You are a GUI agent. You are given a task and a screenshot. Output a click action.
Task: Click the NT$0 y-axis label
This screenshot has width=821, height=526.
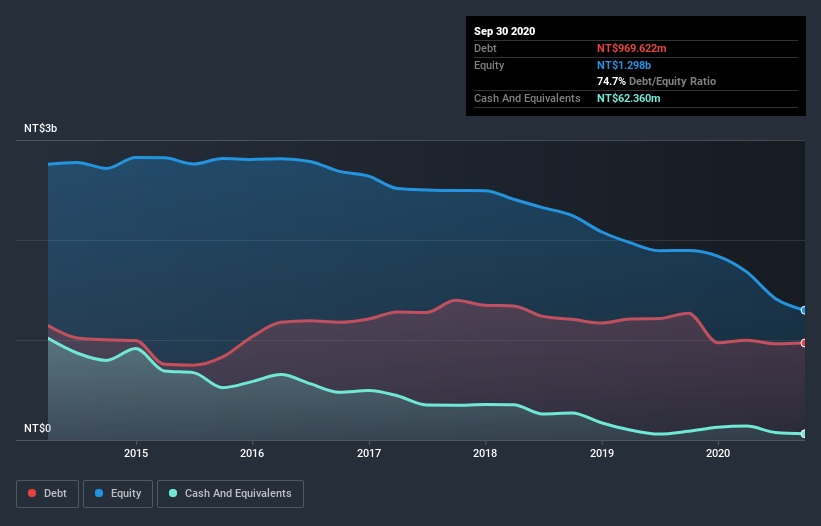coord(38,429)
